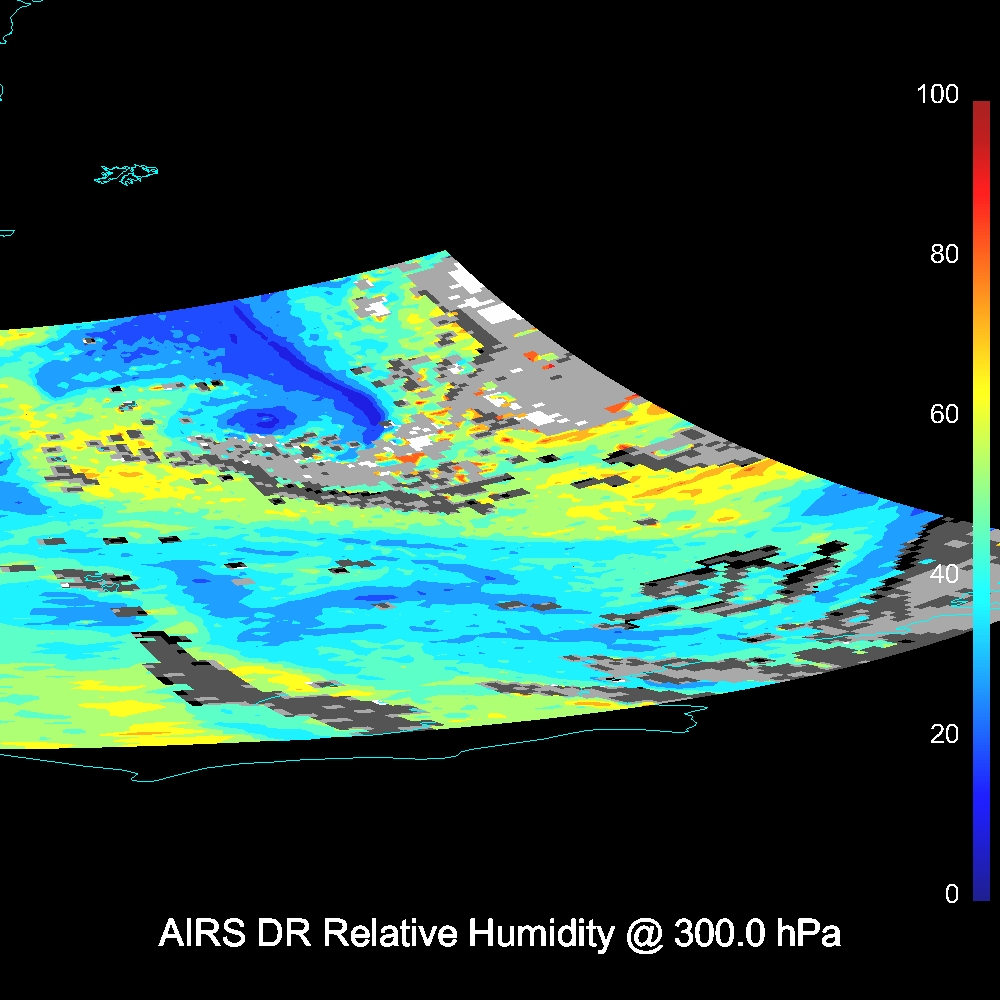
Task: Click the colorbar label 60
Action: click(x=944, y=414)
